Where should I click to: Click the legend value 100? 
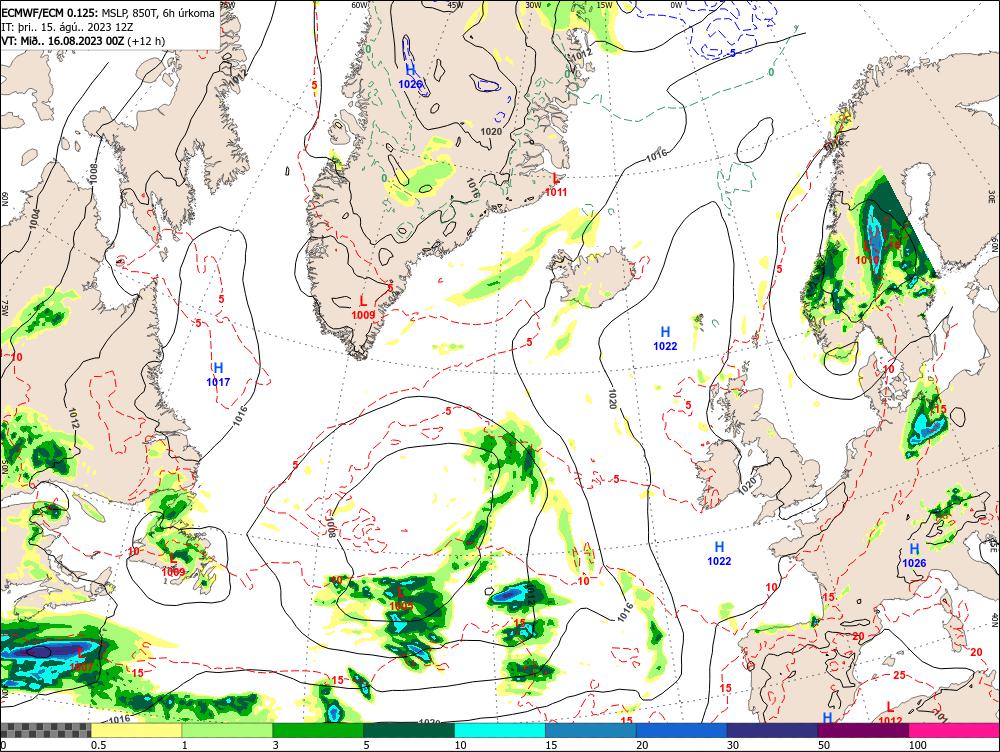[918, 745]
